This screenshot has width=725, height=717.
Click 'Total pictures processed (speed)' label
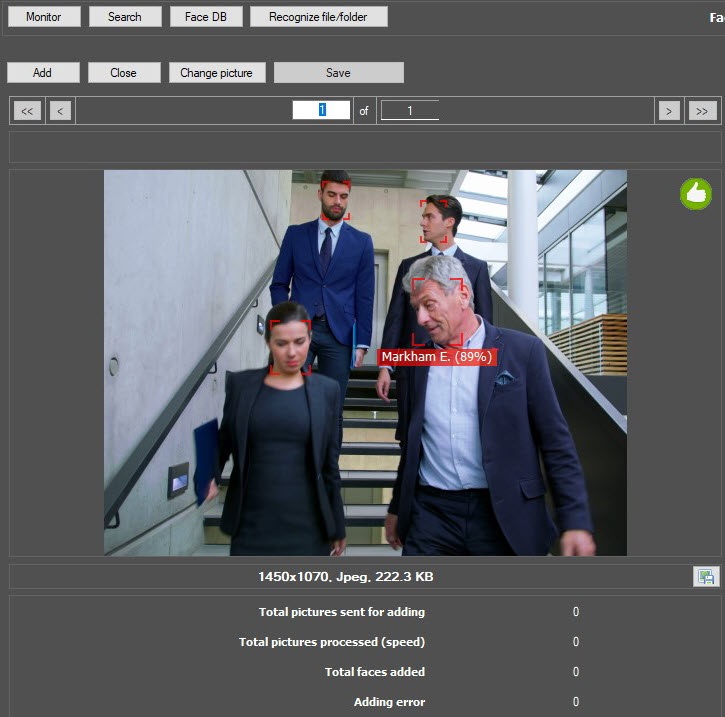pyautogui.click(x=332, y=642)
